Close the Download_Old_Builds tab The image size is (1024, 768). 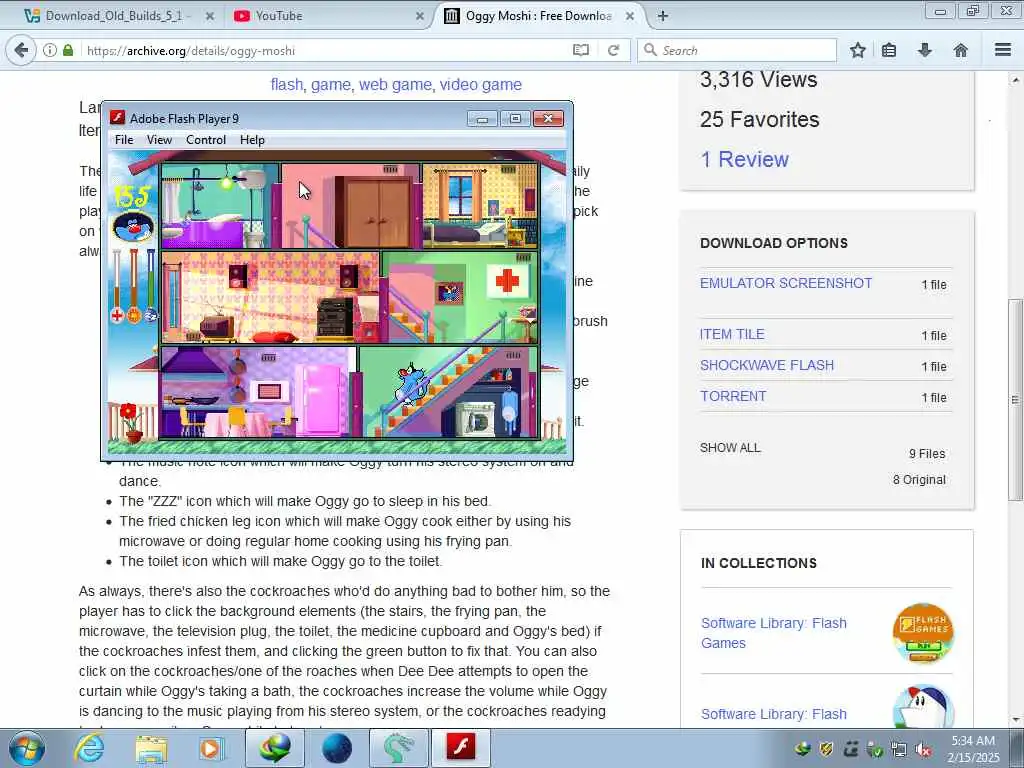point(210,16)
